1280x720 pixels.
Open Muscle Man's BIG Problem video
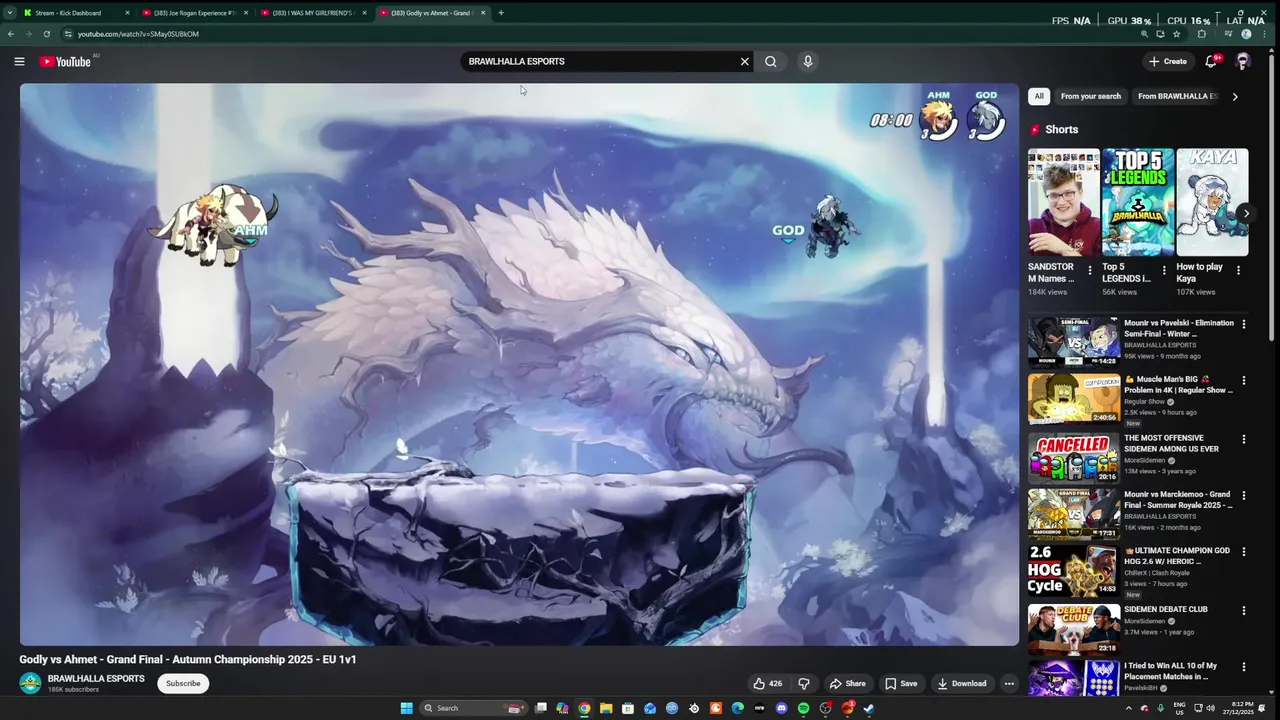click(1074, 399)
